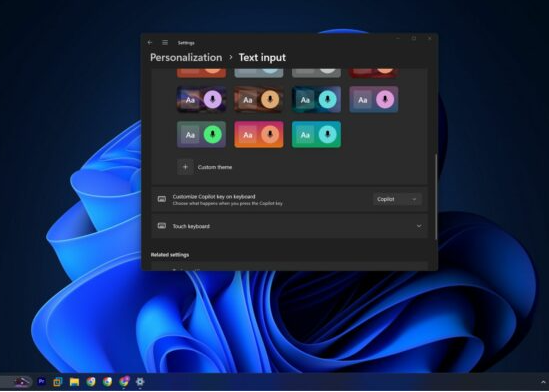Show hidden system tray icons chevron

point(543,382)
